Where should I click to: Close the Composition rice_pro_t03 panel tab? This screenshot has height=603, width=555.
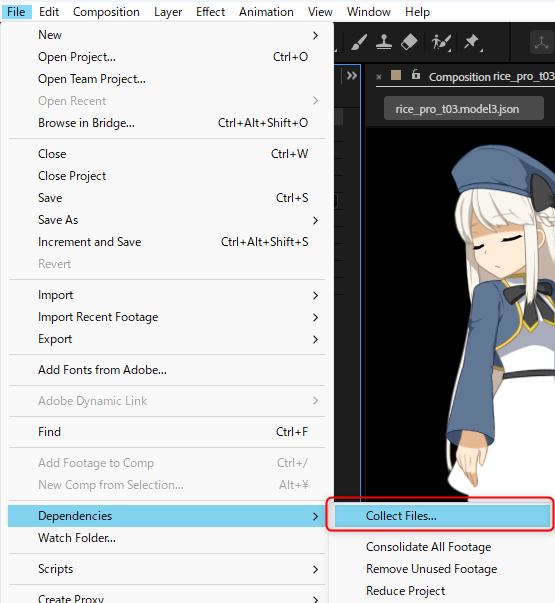click(378, 77)
